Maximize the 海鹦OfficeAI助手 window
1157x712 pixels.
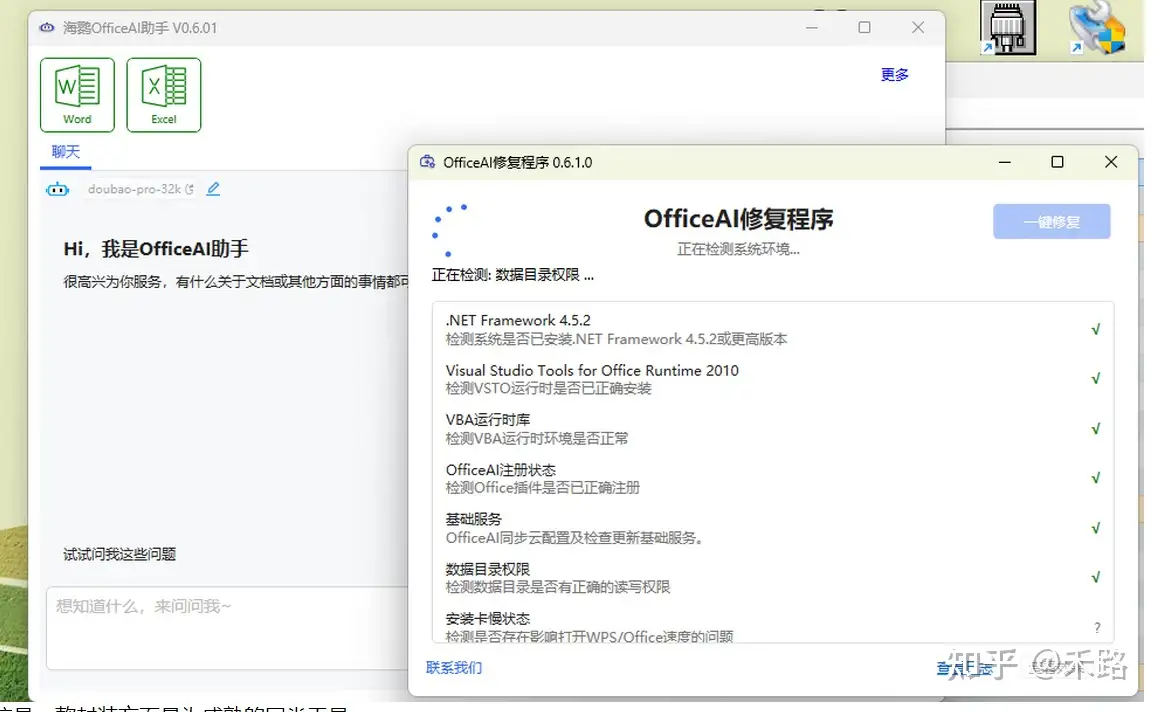click(x=864, y=27)
